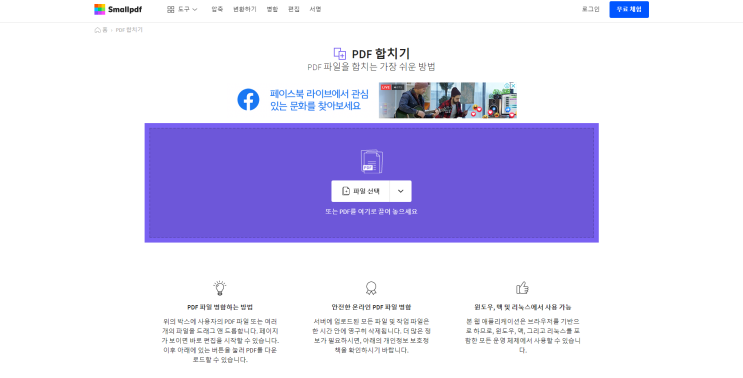The width and height of the screenshot is (743, 378).
Task: Click the PDF documents icon in dropzone
Action: [x=372, y=161]
